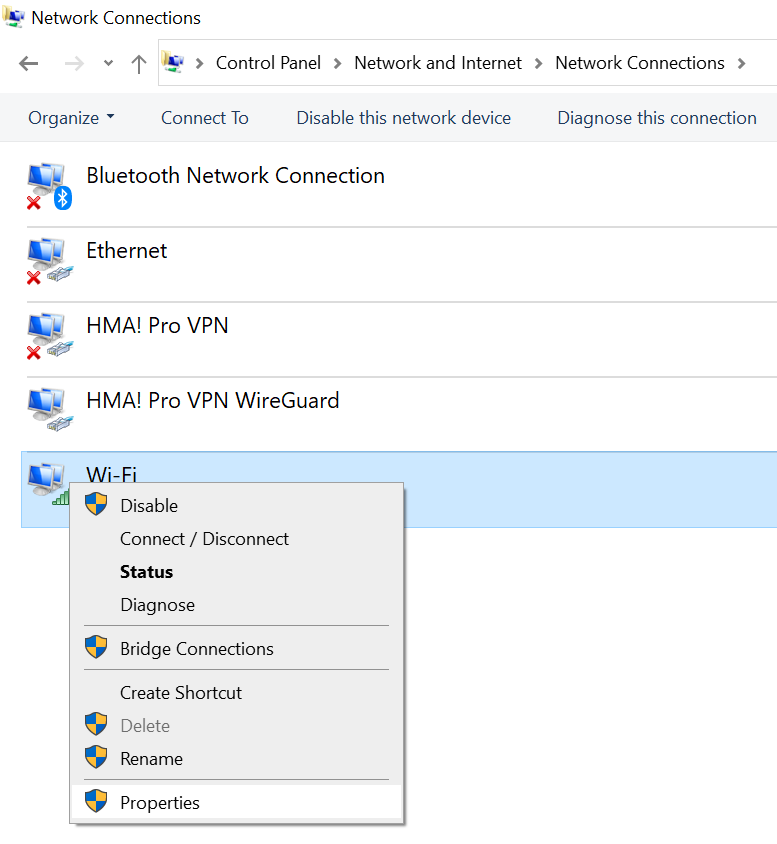Click Disable this network device button

tap(403, 118)
